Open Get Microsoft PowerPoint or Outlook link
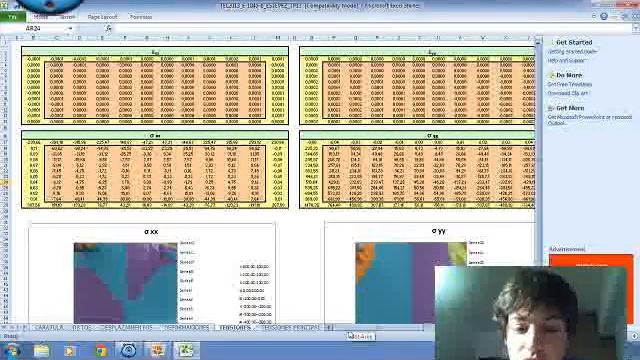 [x=589, y=120]
